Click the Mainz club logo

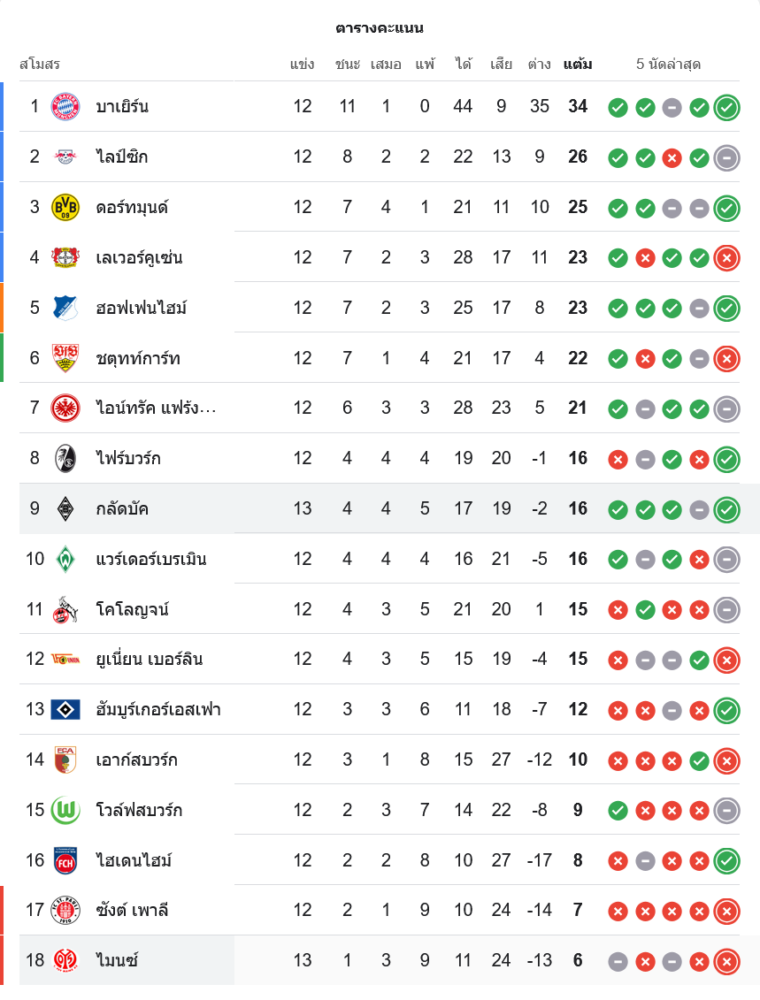click(65, 961)
